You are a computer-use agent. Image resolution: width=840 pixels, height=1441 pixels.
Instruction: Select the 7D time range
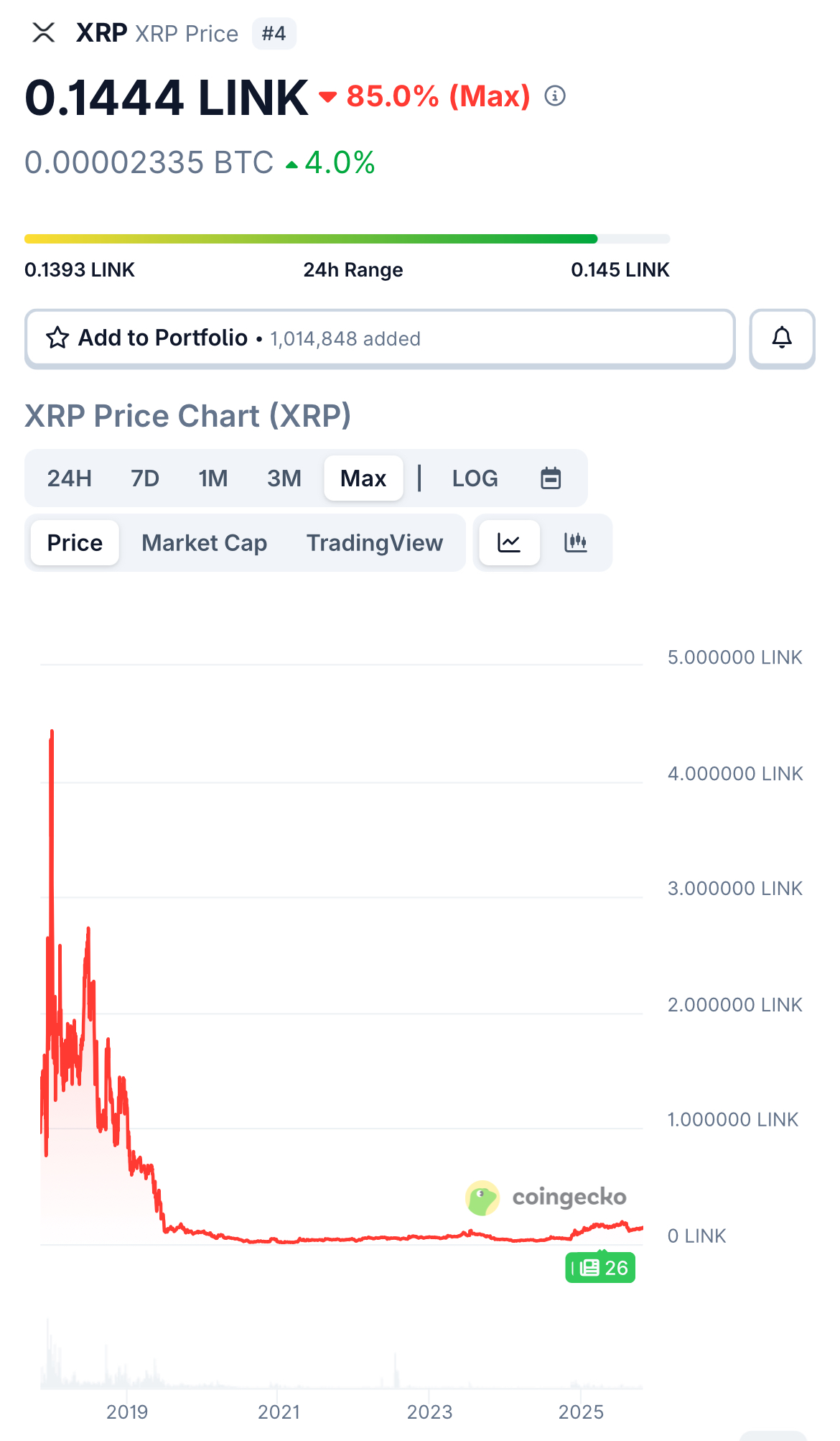pos(145,478)
